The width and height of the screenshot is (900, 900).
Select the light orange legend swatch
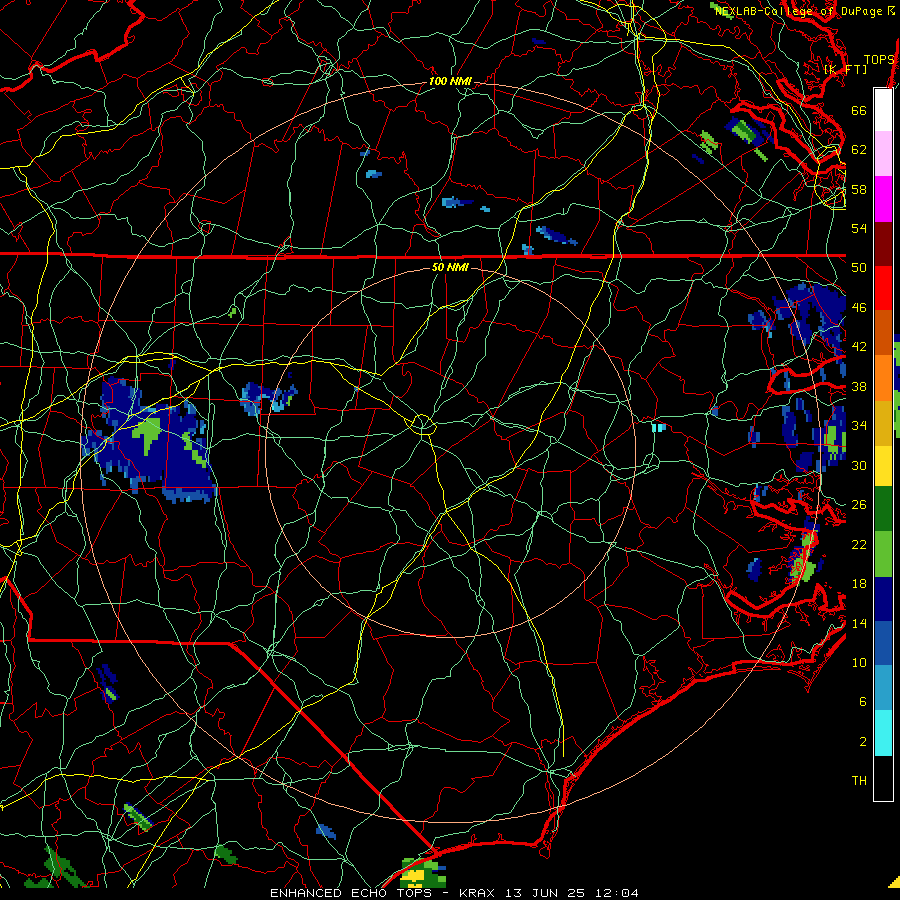883,378
